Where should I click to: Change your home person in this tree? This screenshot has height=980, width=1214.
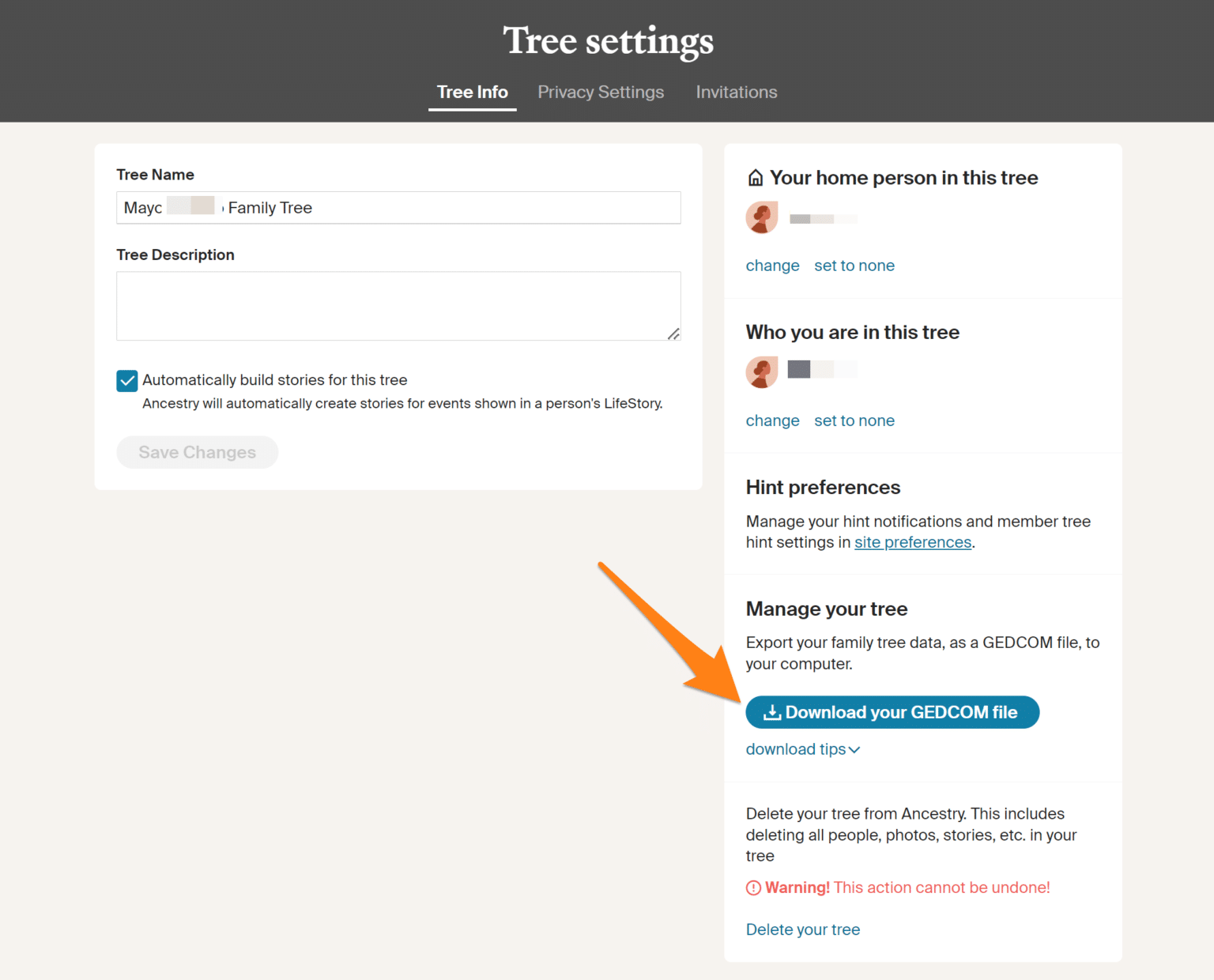point(772,265)
